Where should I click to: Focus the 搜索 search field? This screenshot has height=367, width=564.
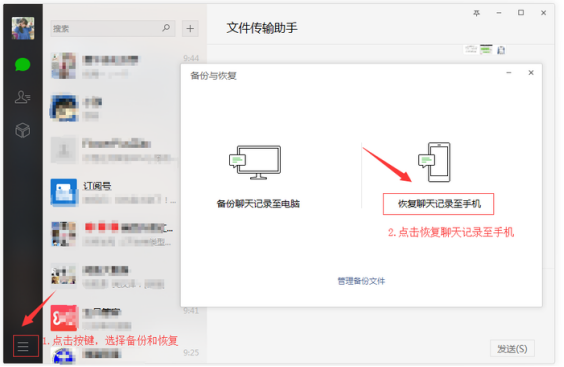pos(113,28)
